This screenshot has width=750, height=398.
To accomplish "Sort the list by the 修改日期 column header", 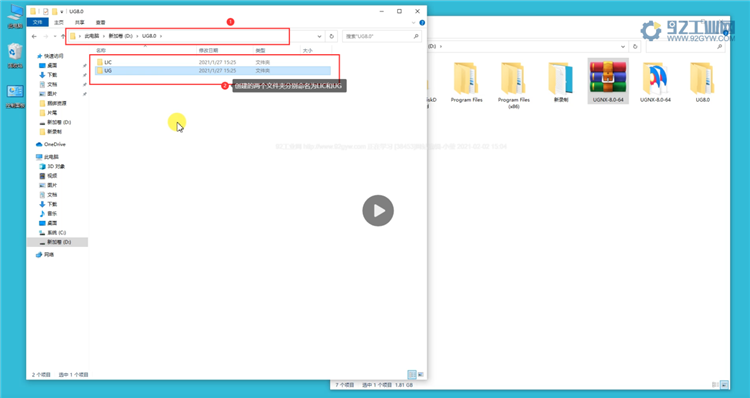I will click(x=209, y=50).
